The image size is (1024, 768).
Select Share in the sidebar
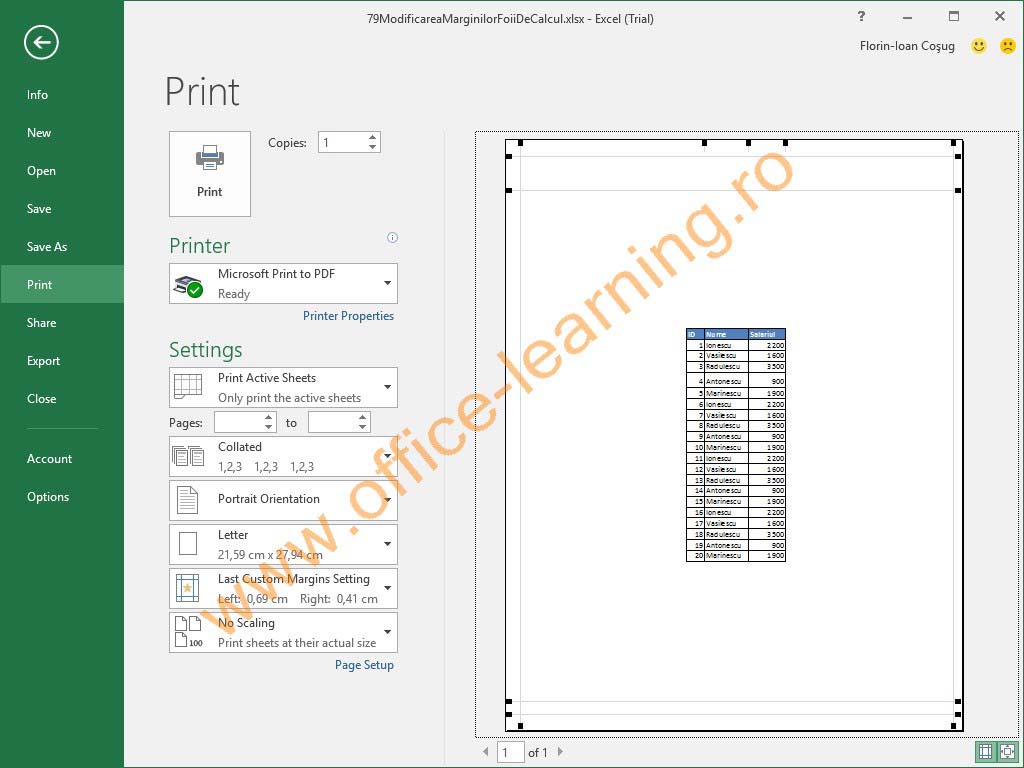pos(62,323)
